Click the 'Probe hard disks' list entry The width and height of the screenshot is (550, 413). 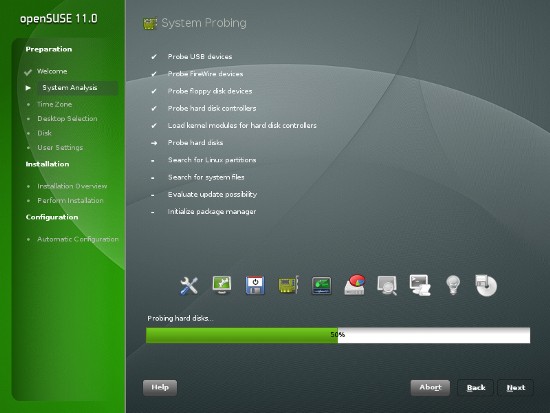pyautogui.click(x=195, y=142)
